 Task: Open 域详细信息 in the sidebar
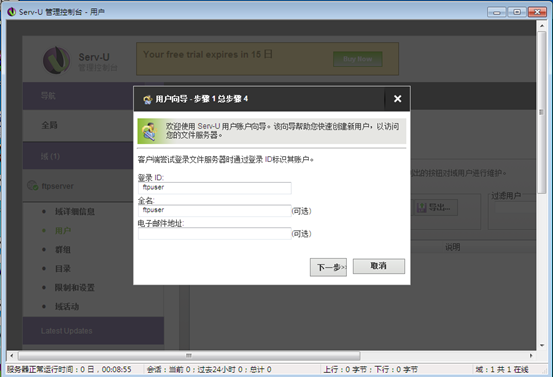tap(75, 212)
